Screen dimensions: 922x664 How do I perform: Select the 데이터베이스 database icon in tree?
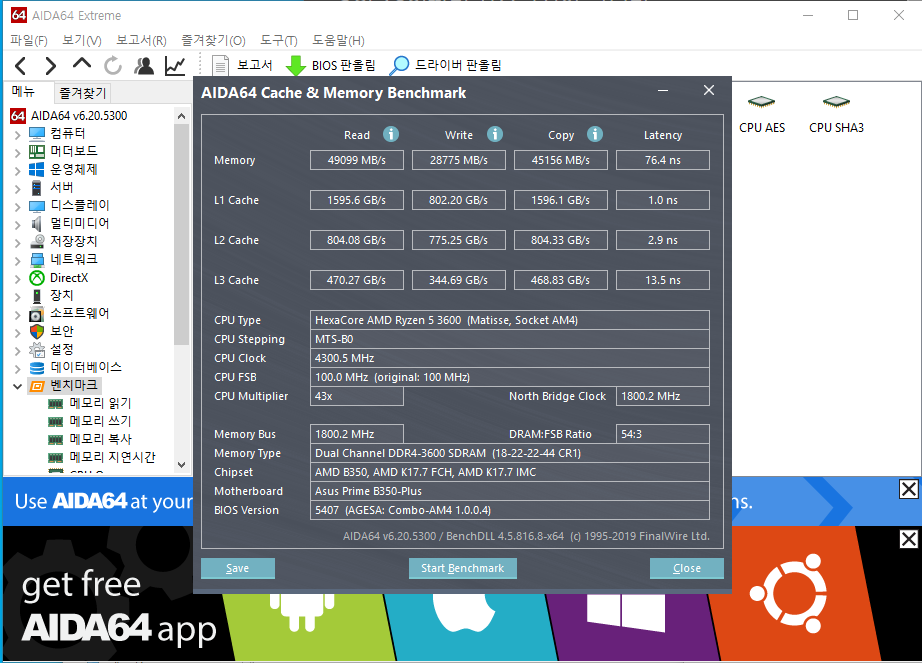[x=37, y=368]
